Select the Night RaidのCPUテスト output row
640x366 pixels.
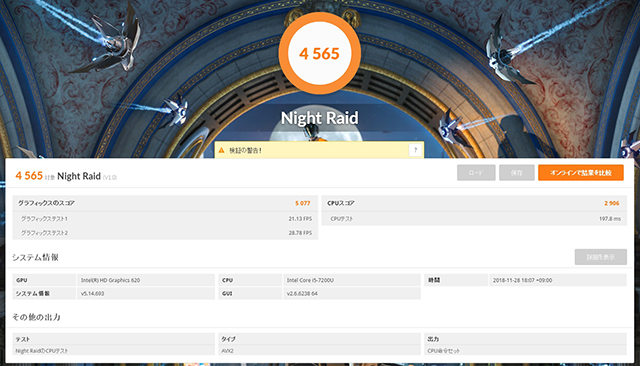click(113, 350)
